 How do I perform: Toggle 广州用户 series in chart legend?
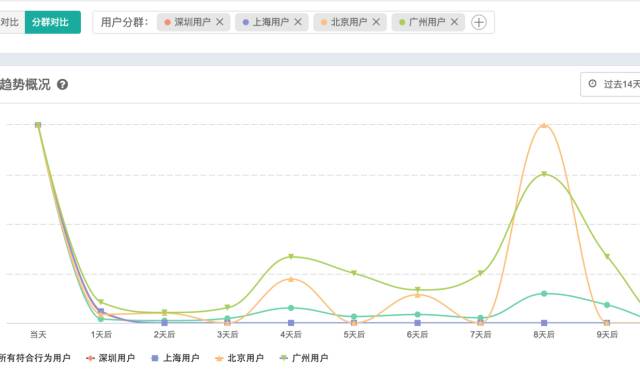(304, 358)
